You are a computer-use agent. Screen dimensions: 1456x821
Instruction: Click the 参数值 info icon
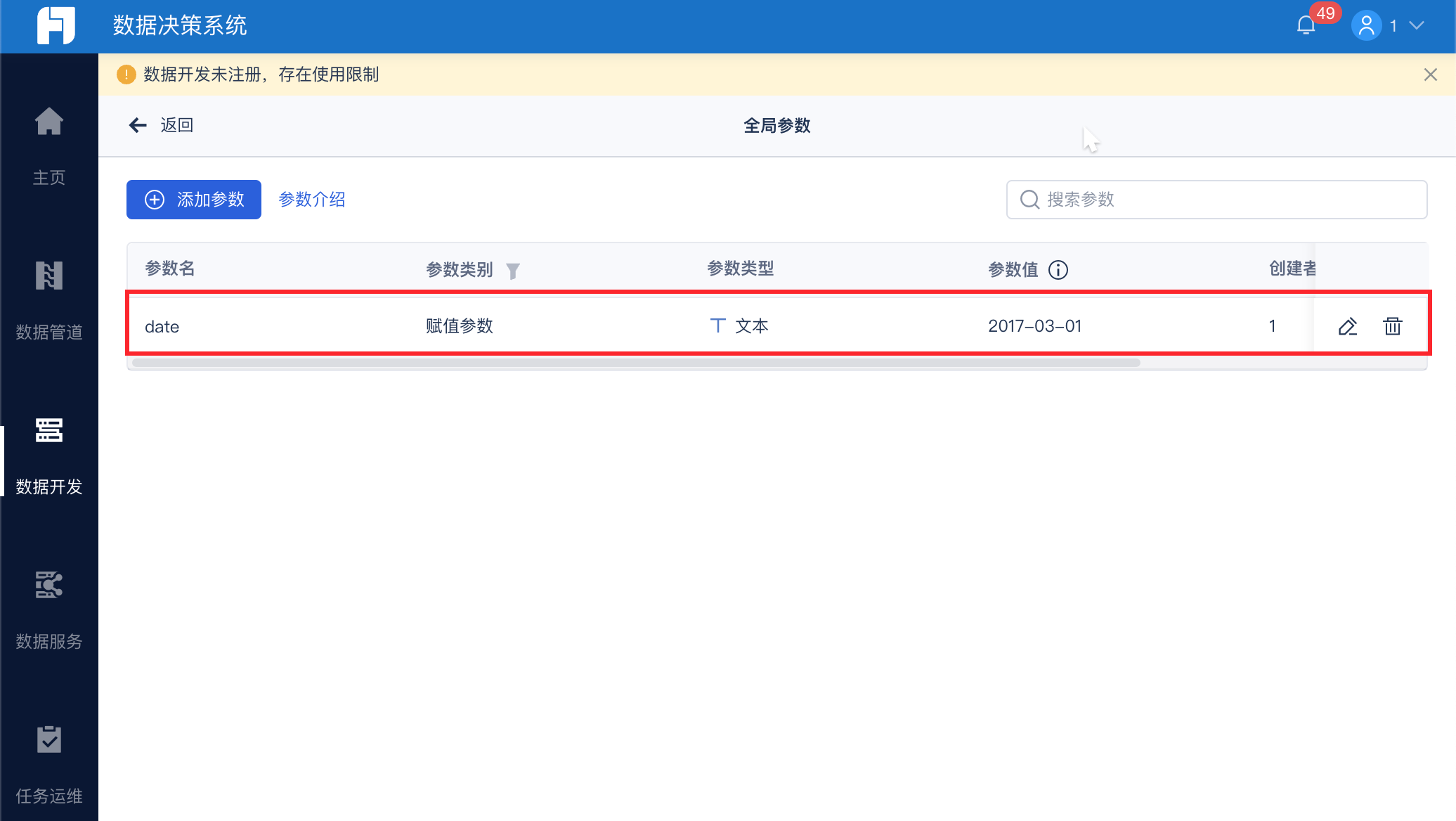pos(1058,270)
